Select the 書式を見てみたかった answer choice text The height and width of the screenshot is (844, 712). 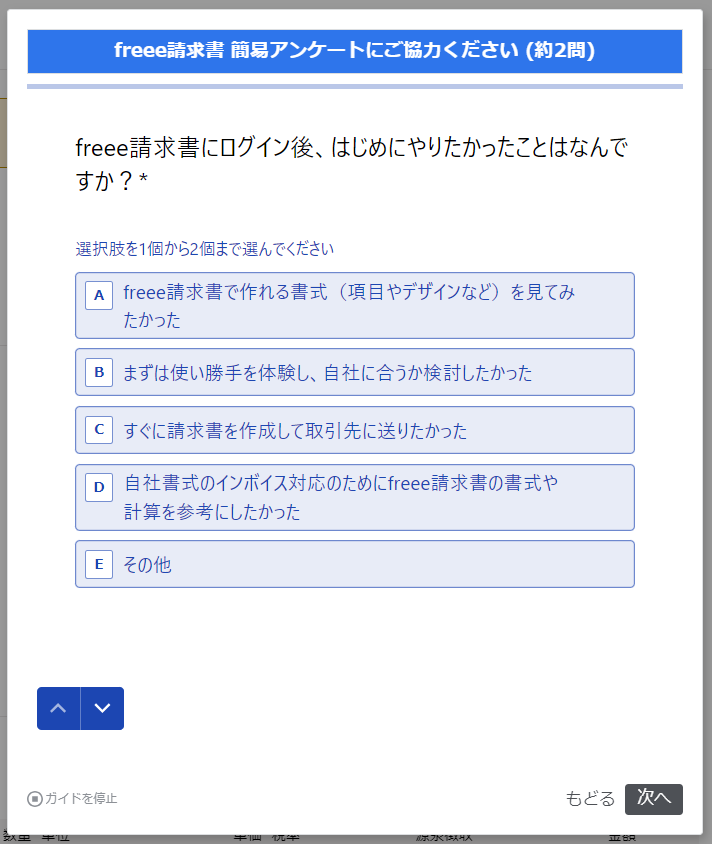(x=349, y=306)
